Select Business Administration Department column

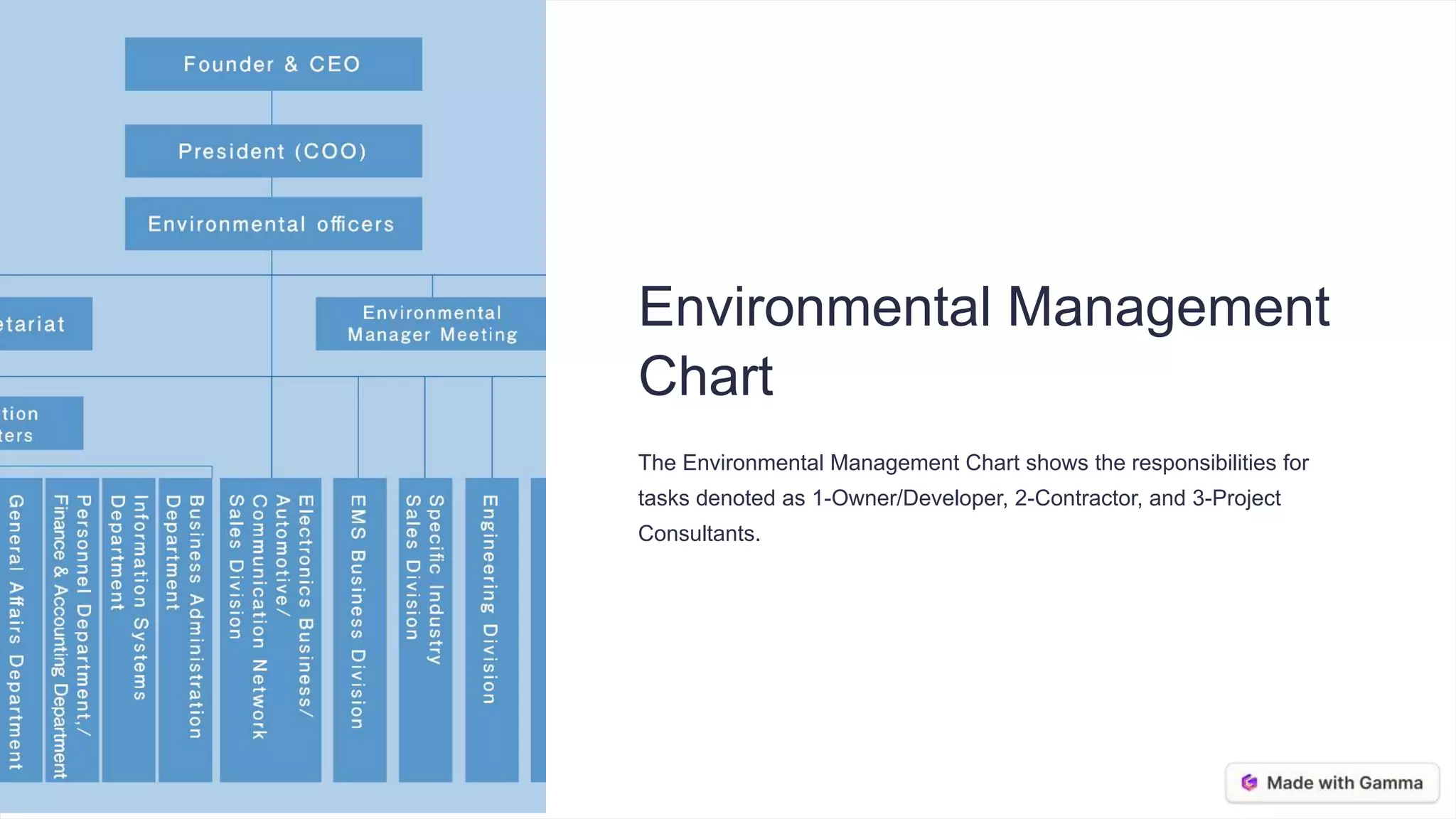tap(185, 629)
